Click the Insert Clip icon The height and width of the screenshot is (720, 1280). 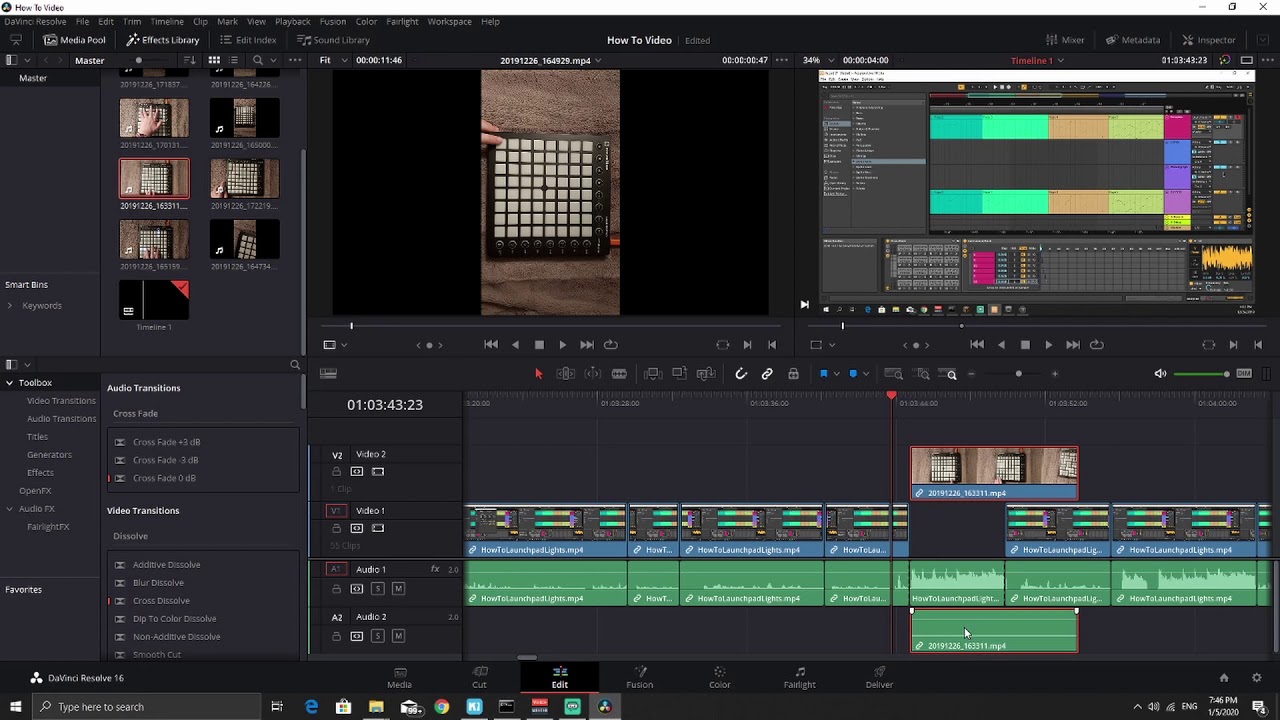coord(653,374)
